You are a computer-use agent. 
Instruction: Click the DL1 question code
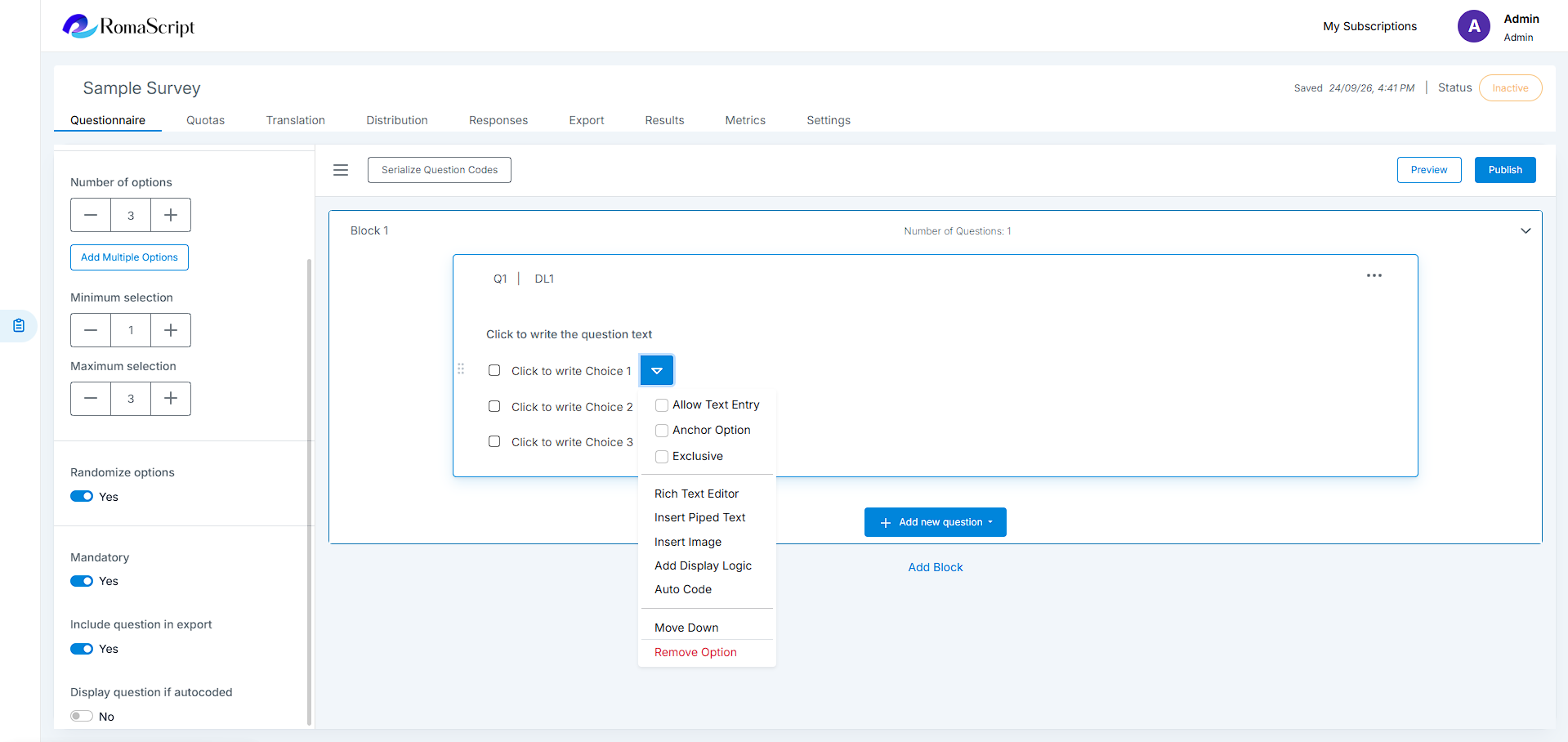[544, 279]
